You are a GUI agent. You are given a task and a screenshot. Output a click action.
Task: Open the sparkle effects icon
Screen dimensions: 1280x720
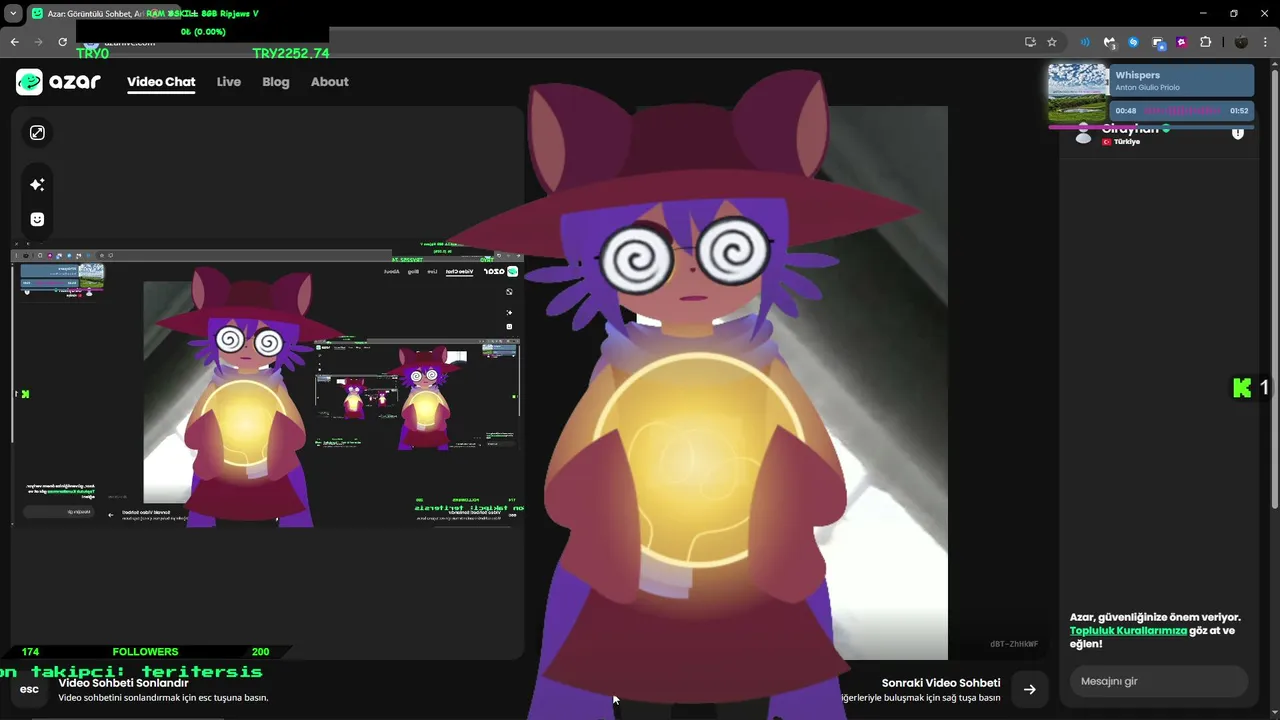(x=37, y=185)
